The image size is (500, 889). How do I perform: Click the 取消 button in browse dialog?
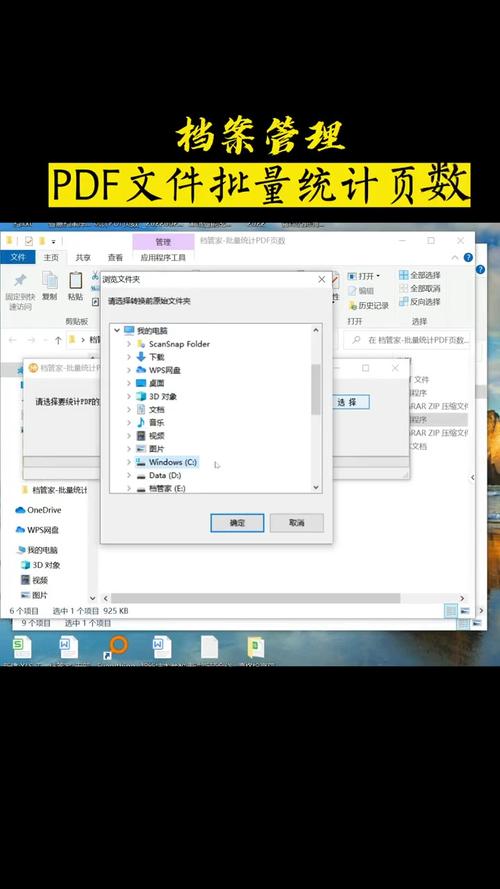[x=296, y=523]
